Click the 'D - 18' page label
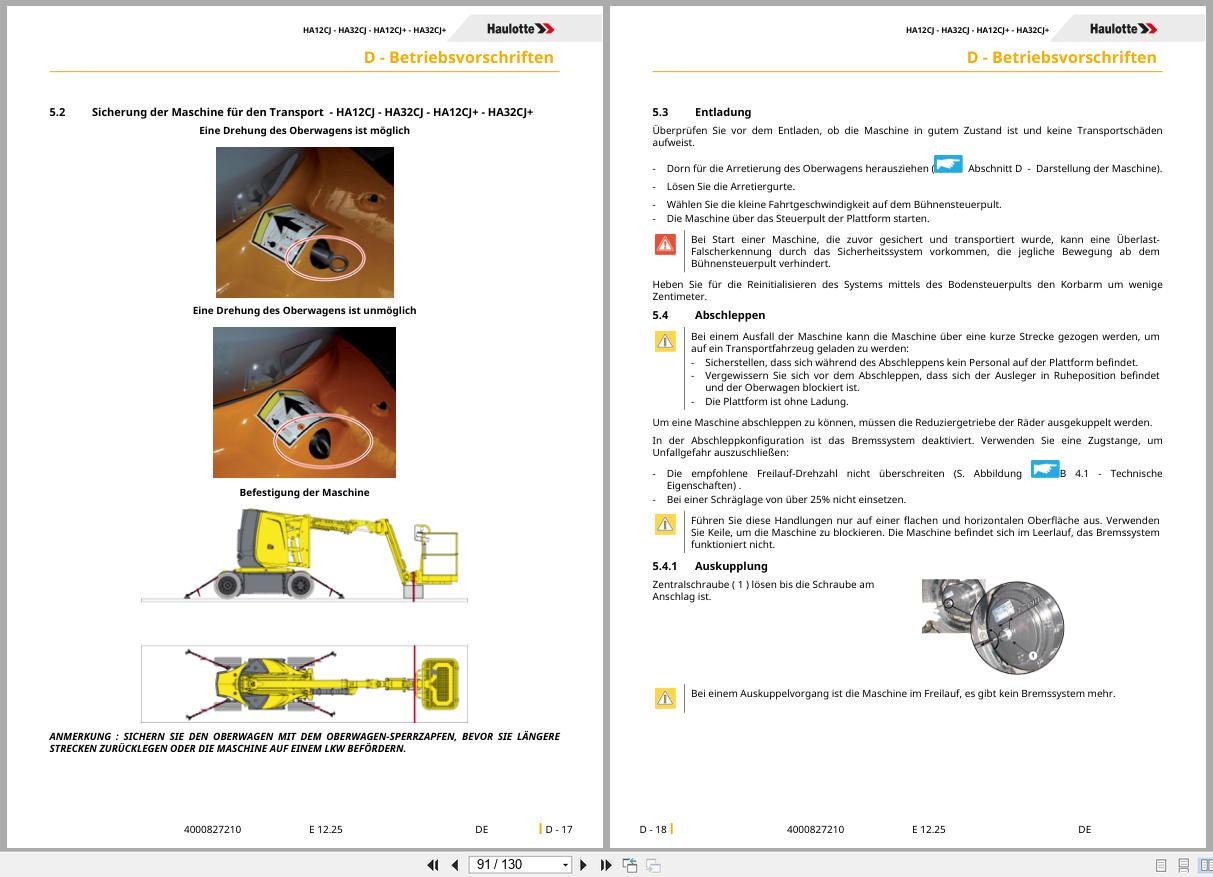The width and height of the screenshot is (1213, 877). 653,829
